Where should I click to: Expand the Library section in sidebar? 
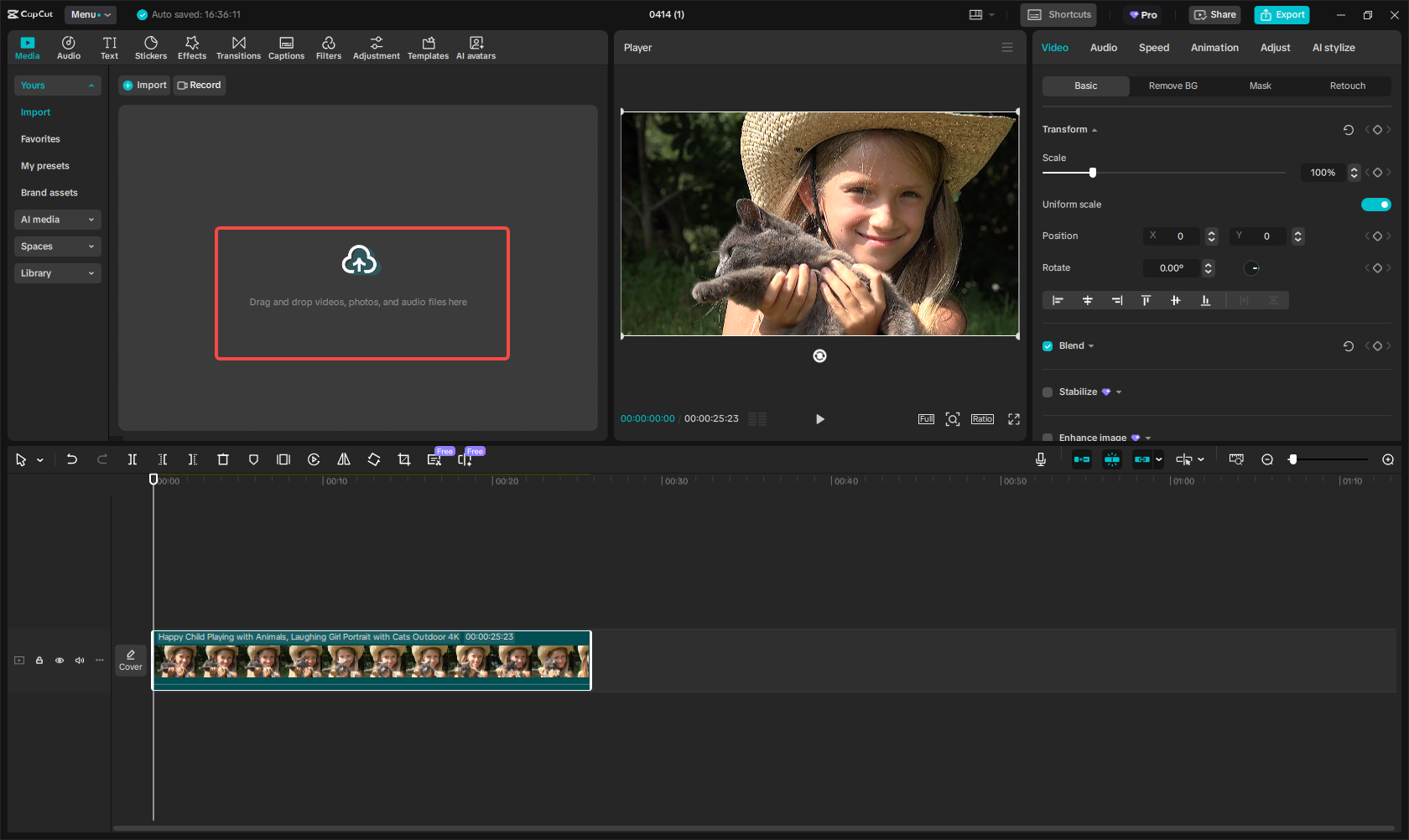pos(57,273)
